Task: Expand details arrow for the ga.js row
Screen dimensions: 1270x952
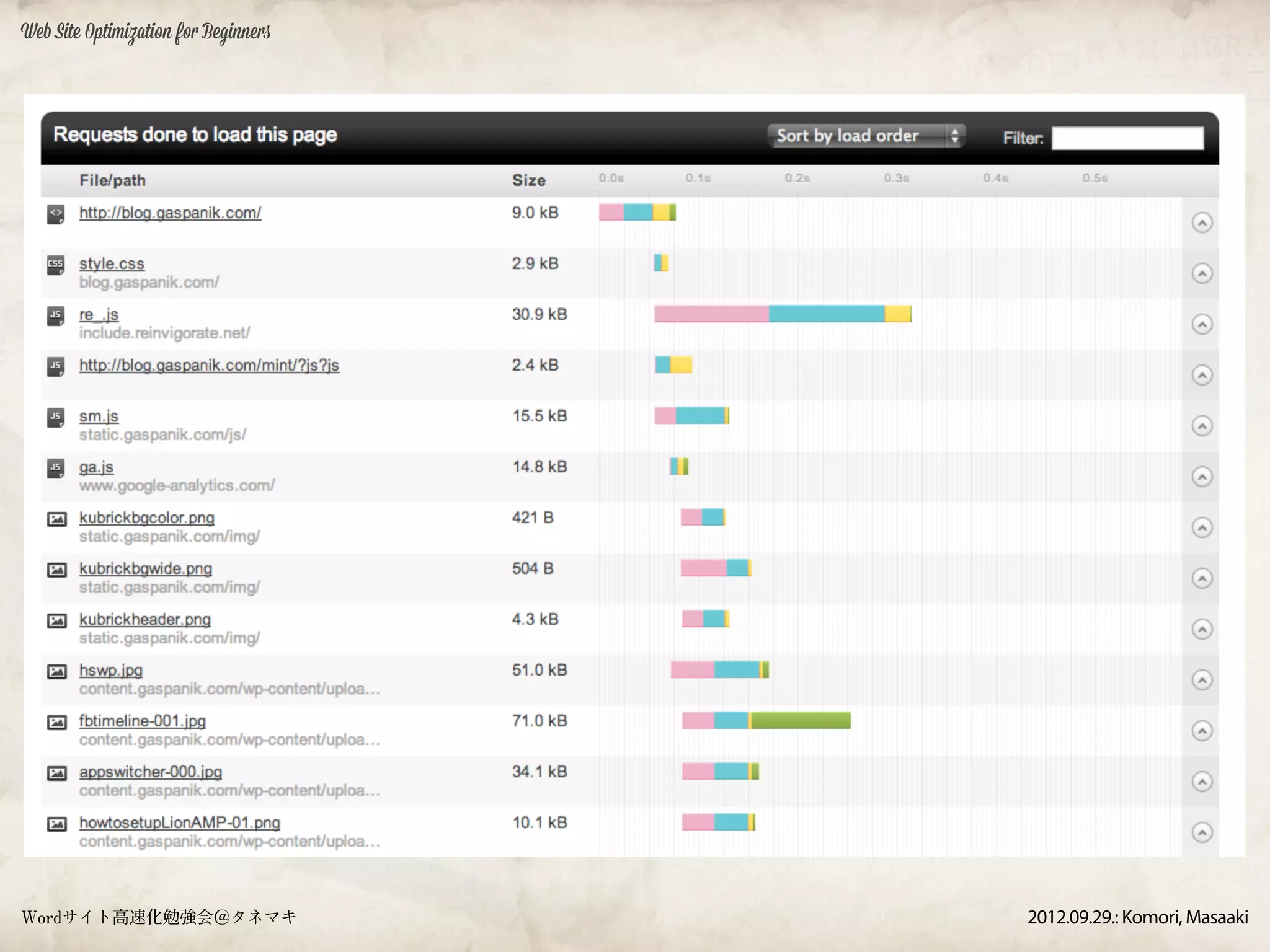Action: 1202,477
